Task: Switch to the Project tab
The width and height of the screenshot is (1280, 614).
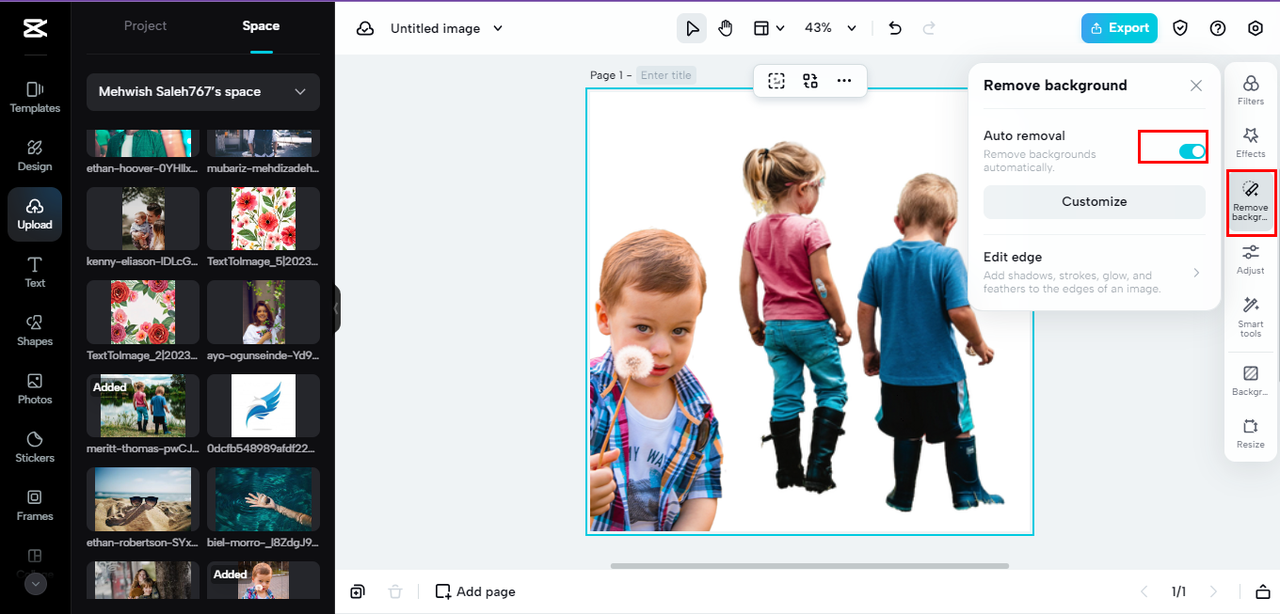Action: pyautogui.click(x=145, y=26)
